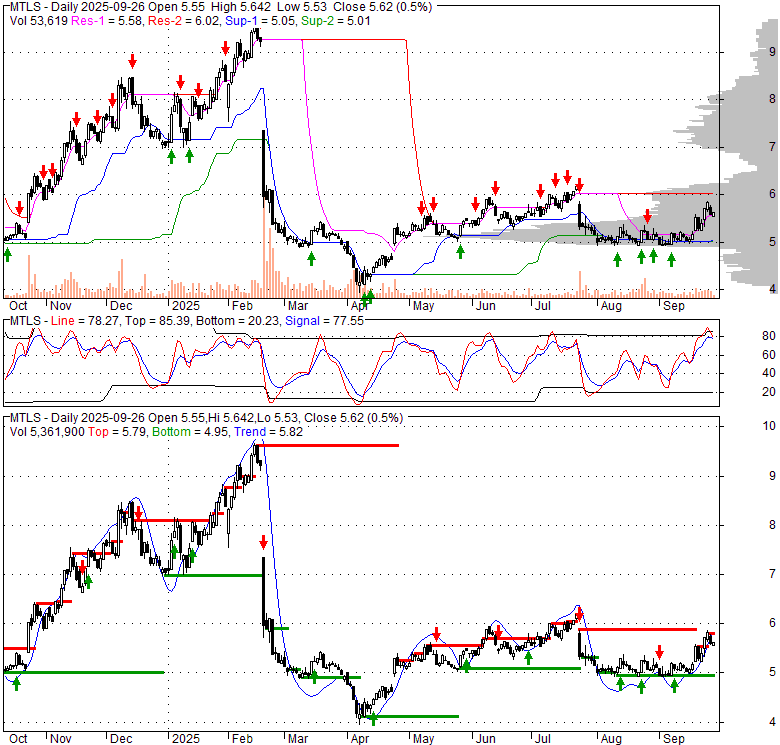Click price label '10' on the bottom chart's axis
This screenshot has width=780, height=745.
click(769, 426)
